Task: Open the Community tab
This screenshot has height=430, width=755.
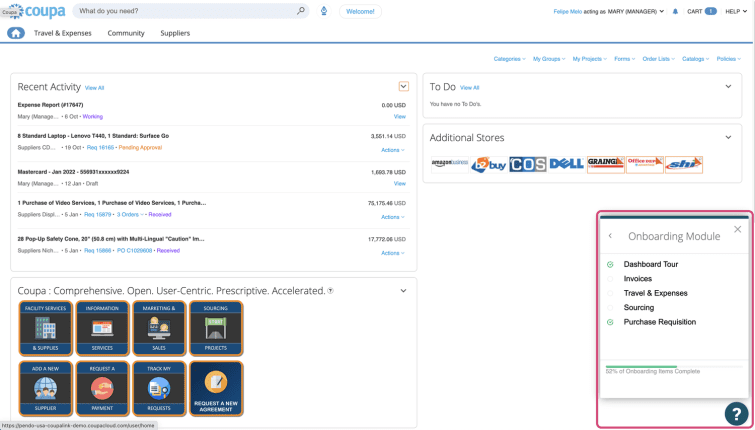Action: 126,33
